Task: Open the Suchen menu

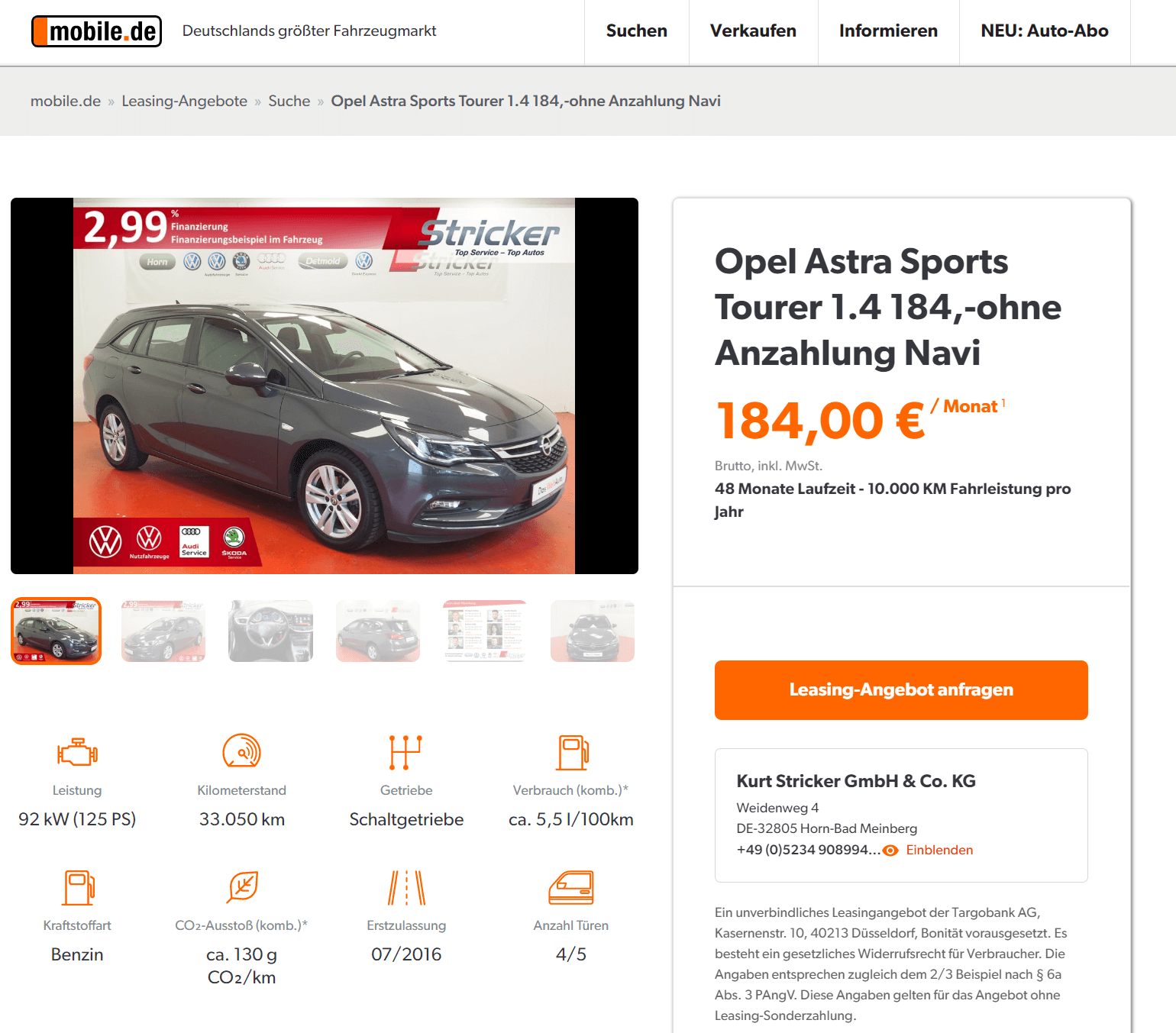Action: tap(636, 31)
